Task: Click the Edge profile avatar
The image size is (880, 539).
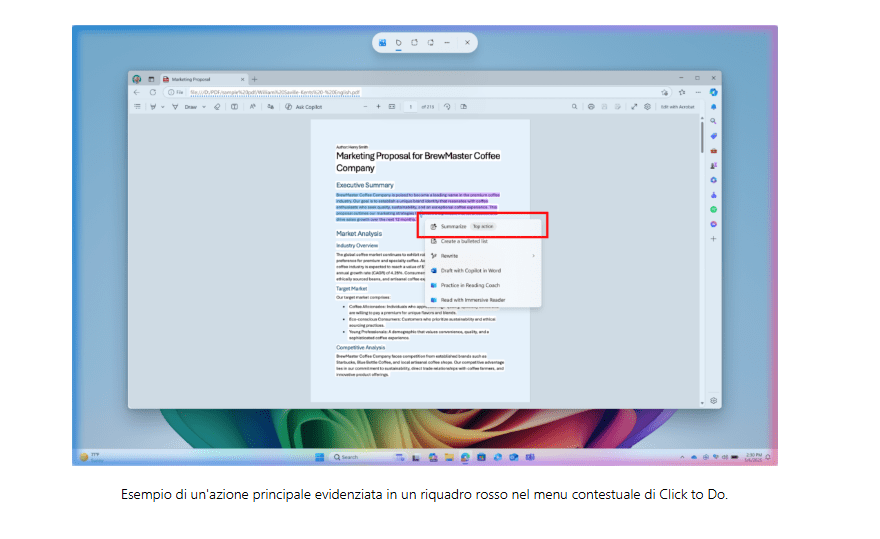Action: [137, 79]
